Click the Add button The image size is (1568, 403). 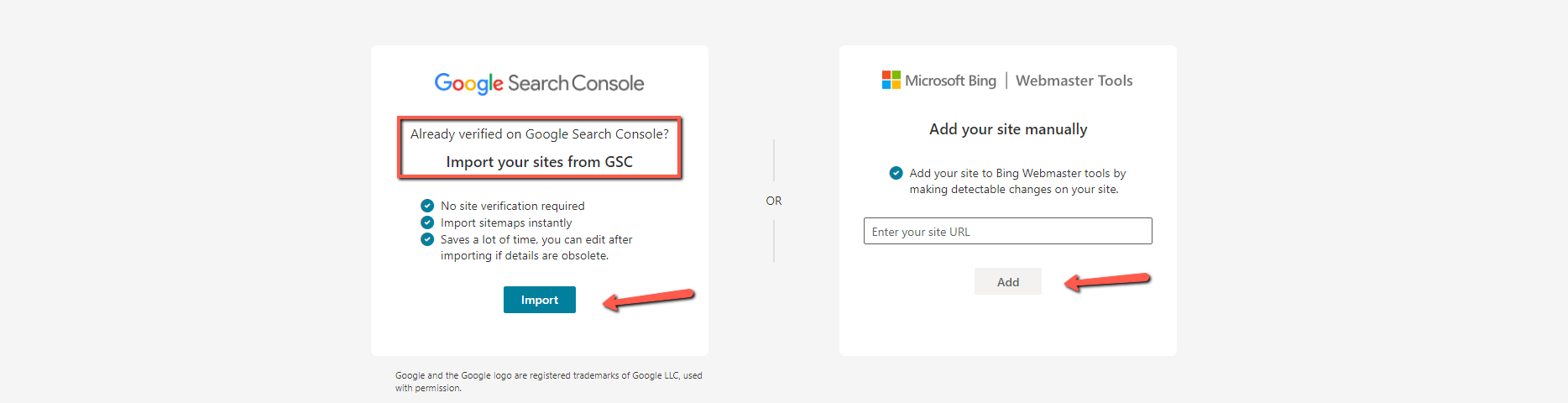(1008, 281)
